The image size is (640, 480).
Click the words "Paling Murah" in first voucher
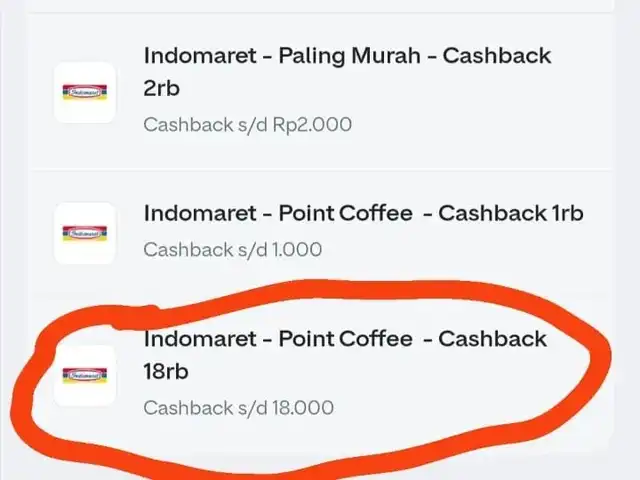[349, 56]
